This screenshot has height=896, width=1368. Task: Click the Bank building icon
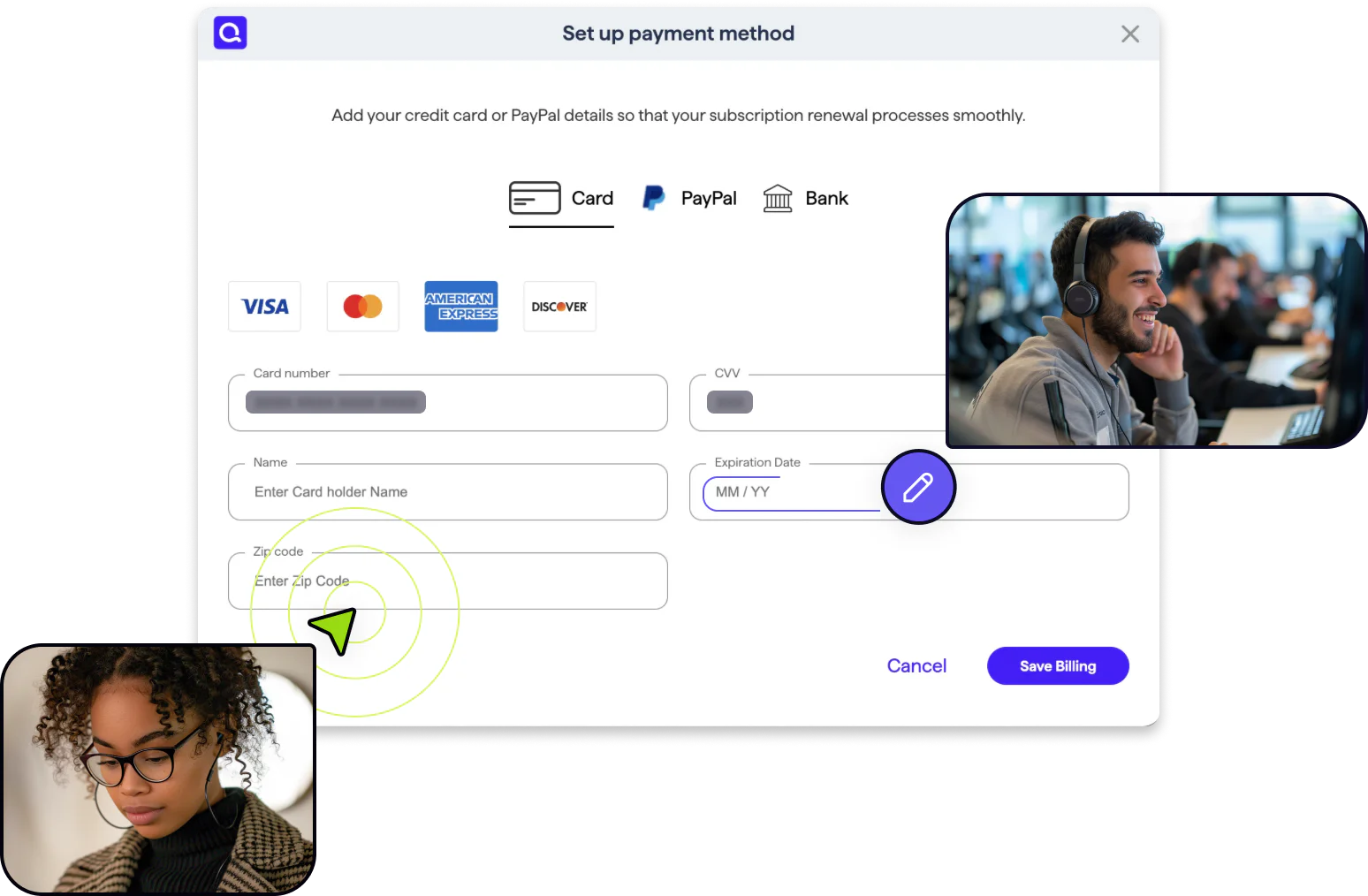(778, 198)
